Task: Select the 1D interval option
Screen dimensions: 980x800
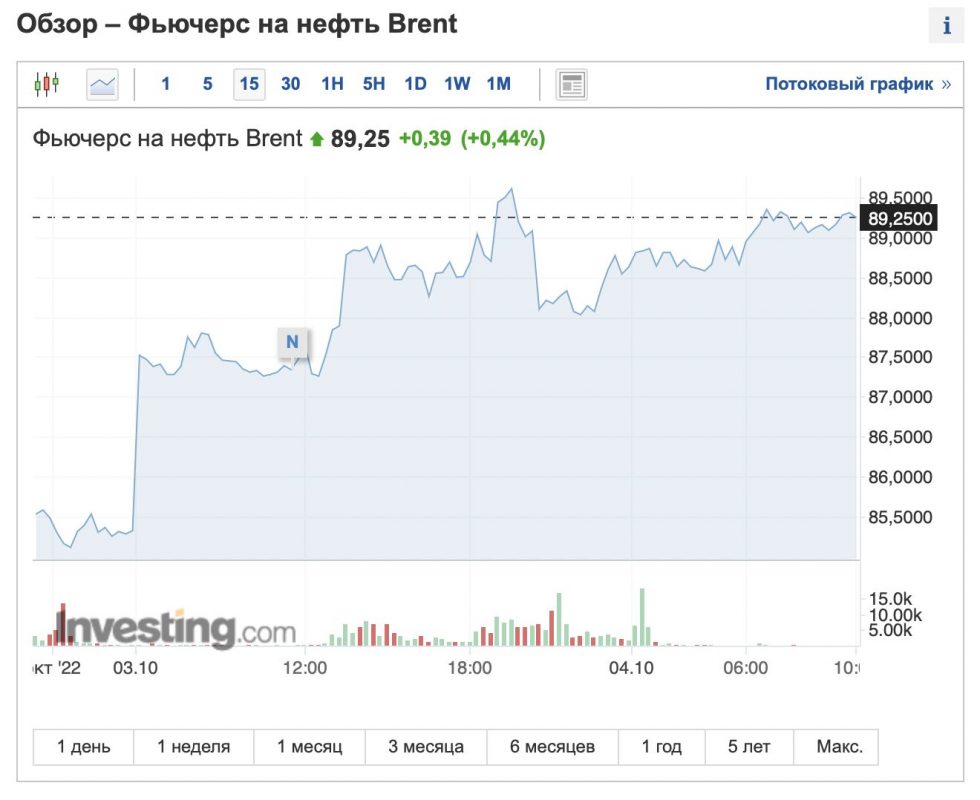Action: [x=415, y=84]
